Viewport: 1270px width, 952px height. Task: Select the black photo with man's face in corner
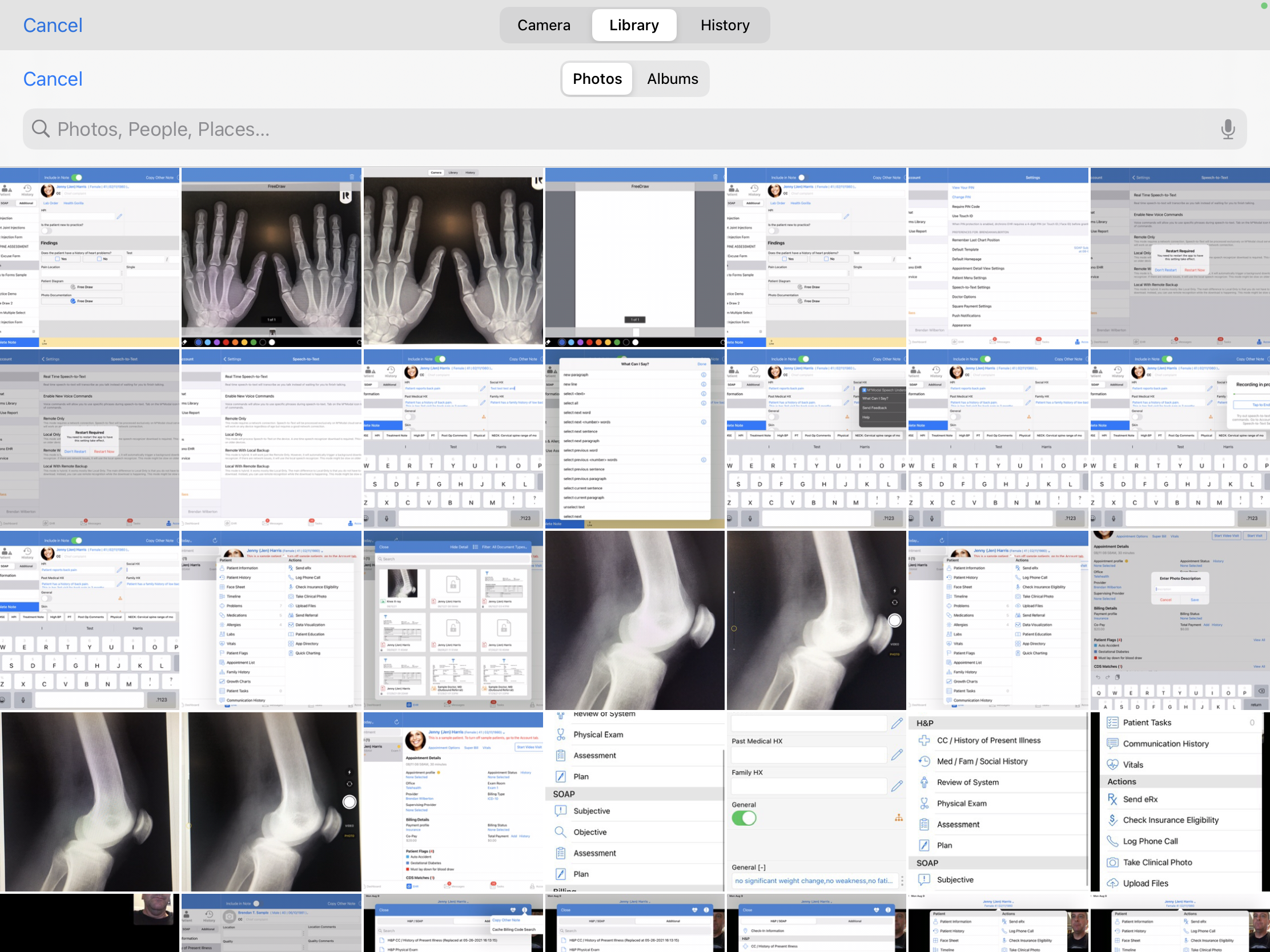pos(90,923)
